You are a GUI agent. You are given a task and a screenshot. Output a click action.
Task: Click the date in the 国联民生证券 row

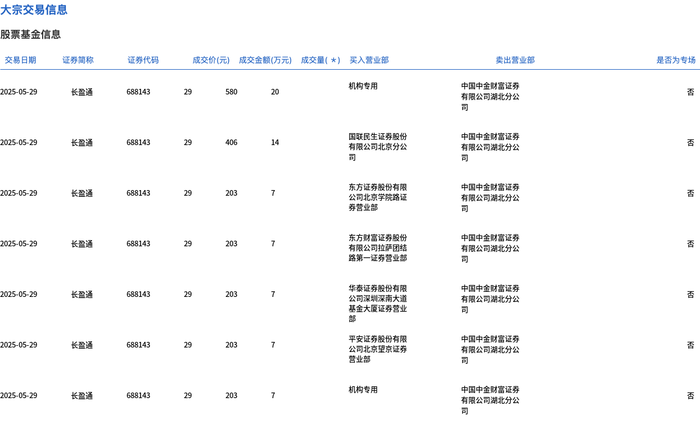coord(19,142)
